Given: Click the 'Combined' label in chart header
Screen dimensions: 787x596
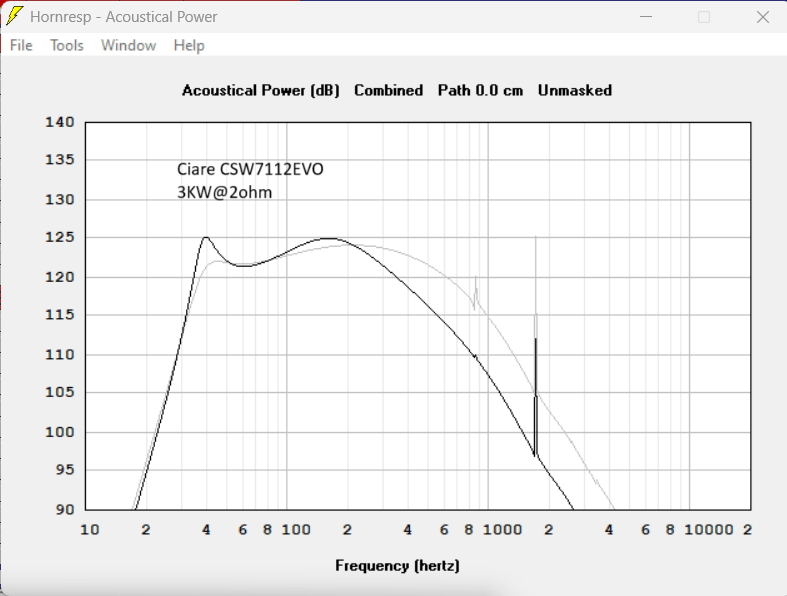Looking at the screenshot, I should coord(388,90).
